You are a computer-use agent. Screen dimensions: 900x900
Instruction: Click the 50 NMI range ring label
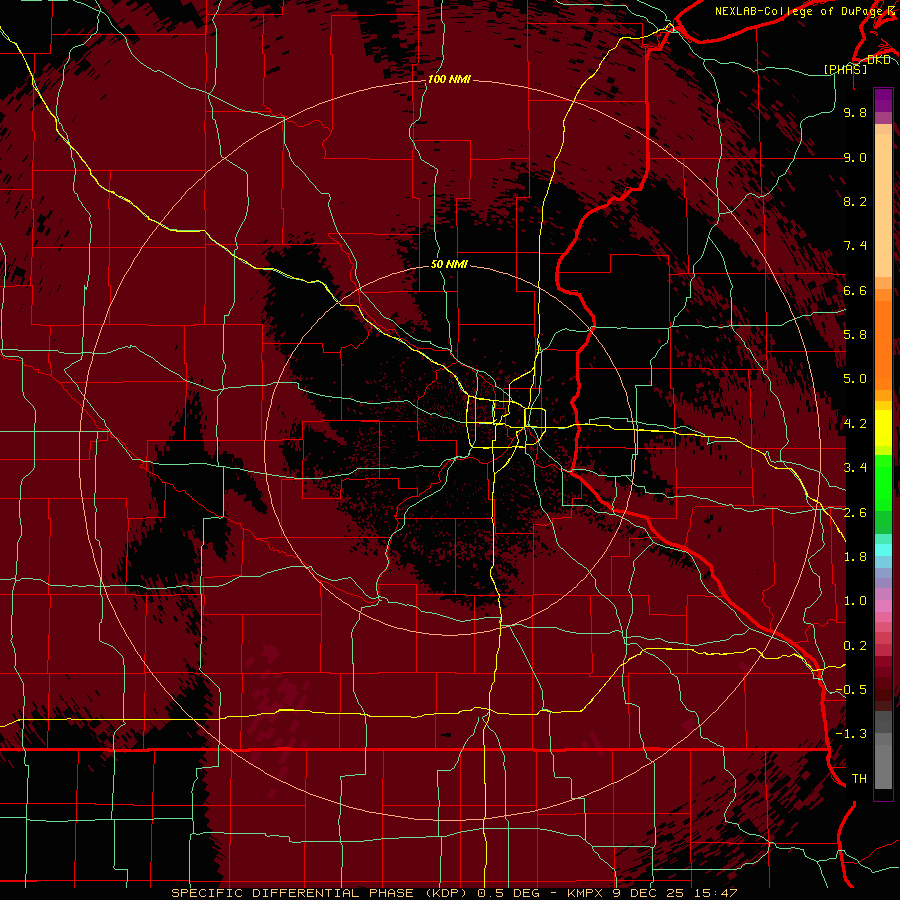click(x=449, y=264)
